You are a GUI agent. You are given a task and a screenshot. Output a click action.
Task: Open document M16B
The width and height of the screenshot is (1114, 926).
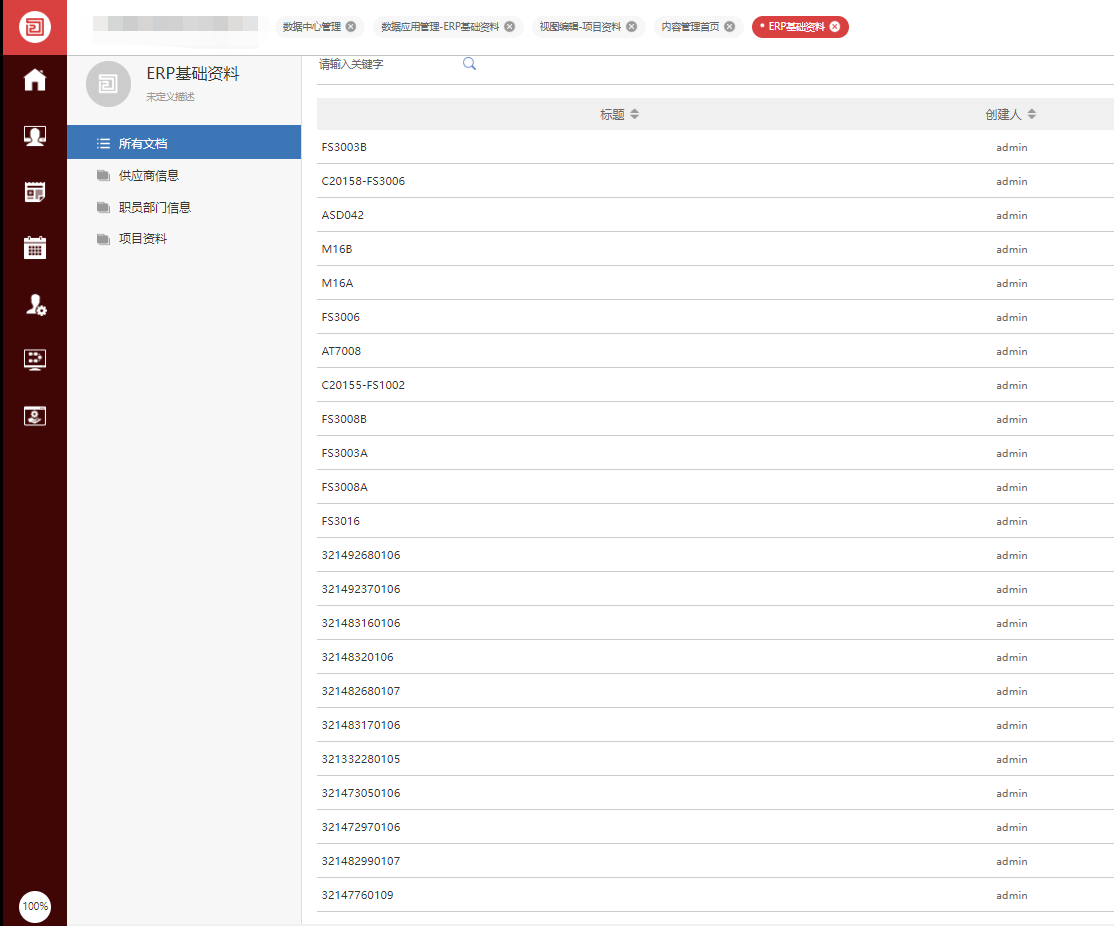(x=337, y=249)
